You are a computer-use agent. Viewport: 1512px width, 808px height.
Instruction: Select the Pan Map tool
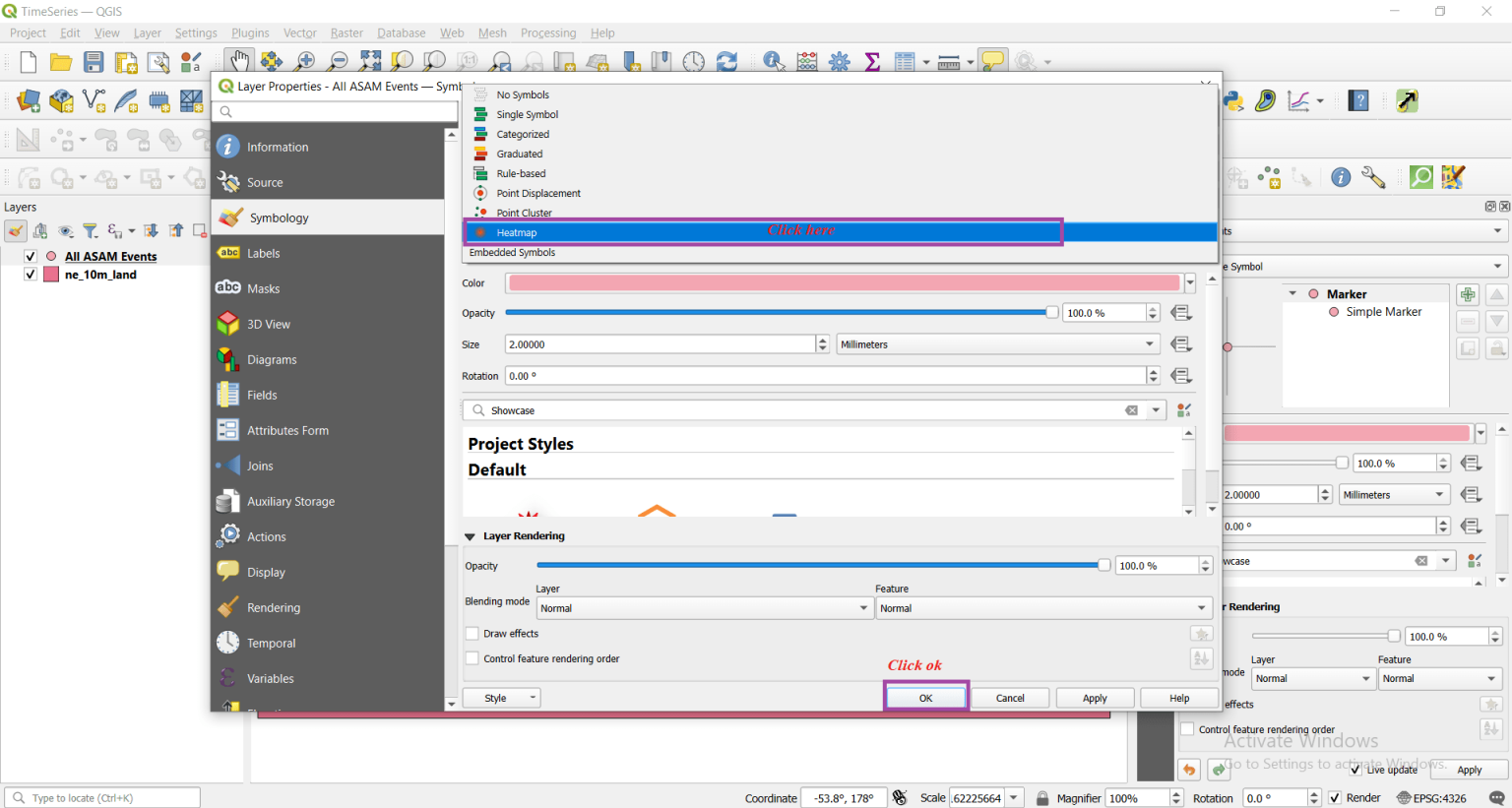pyautogui.click(x=239, y=61)
